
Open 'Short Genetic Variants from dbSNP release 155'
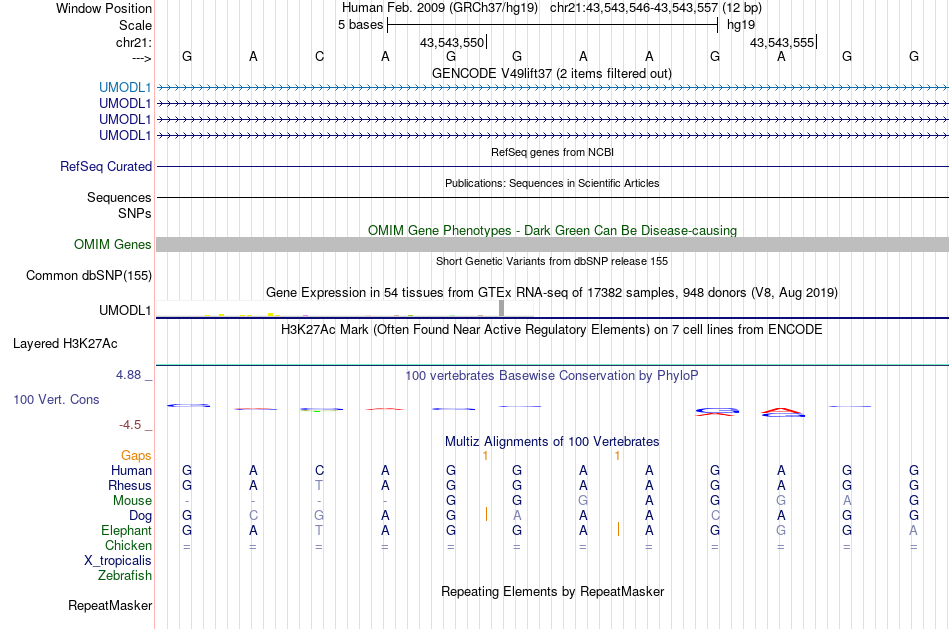552,261
